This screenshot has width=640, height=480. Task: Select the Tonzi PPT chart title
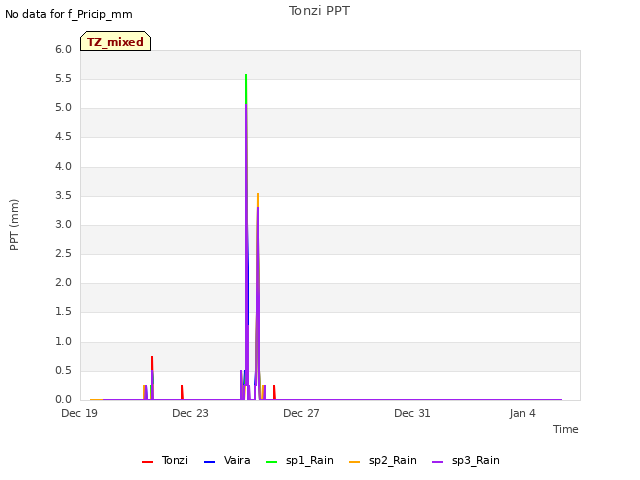(319, 11)
